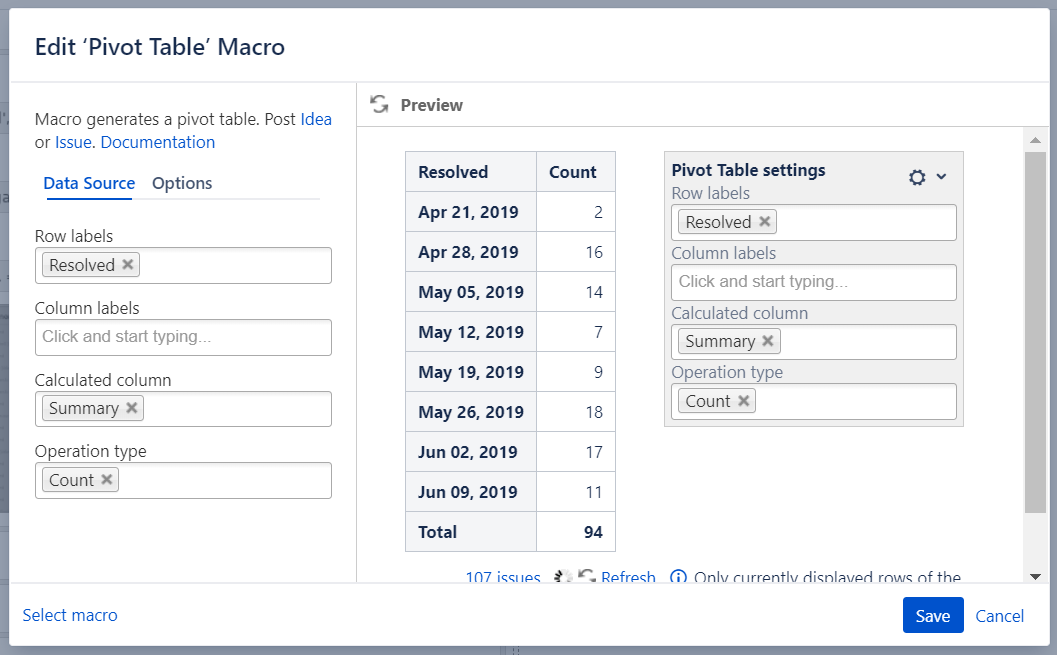Remove Resolved tag in left Row labels

pyautogui.click(x=128, y=265)
